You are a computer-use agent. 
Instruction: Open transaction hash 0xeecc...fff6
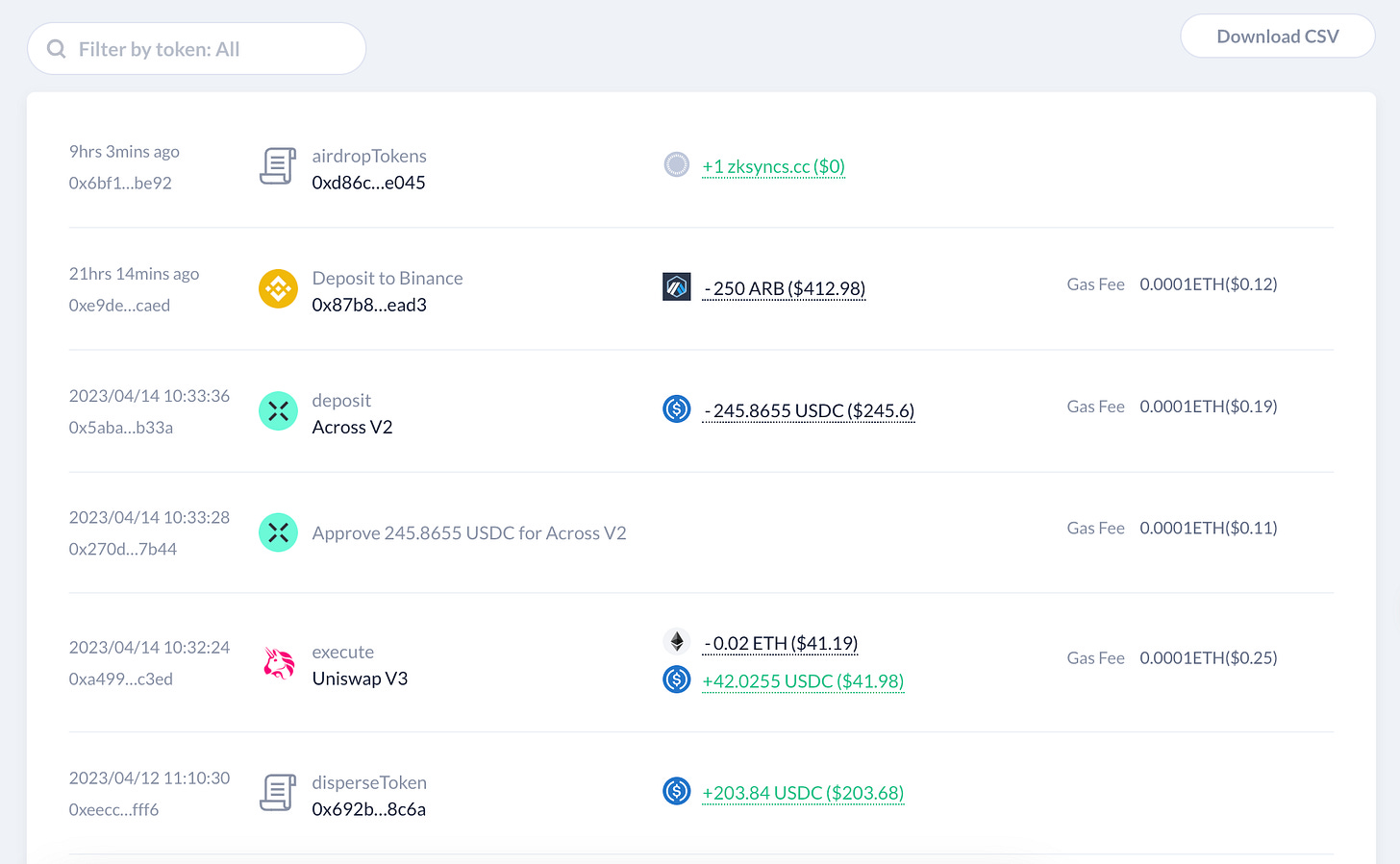(x=113, y=809)
